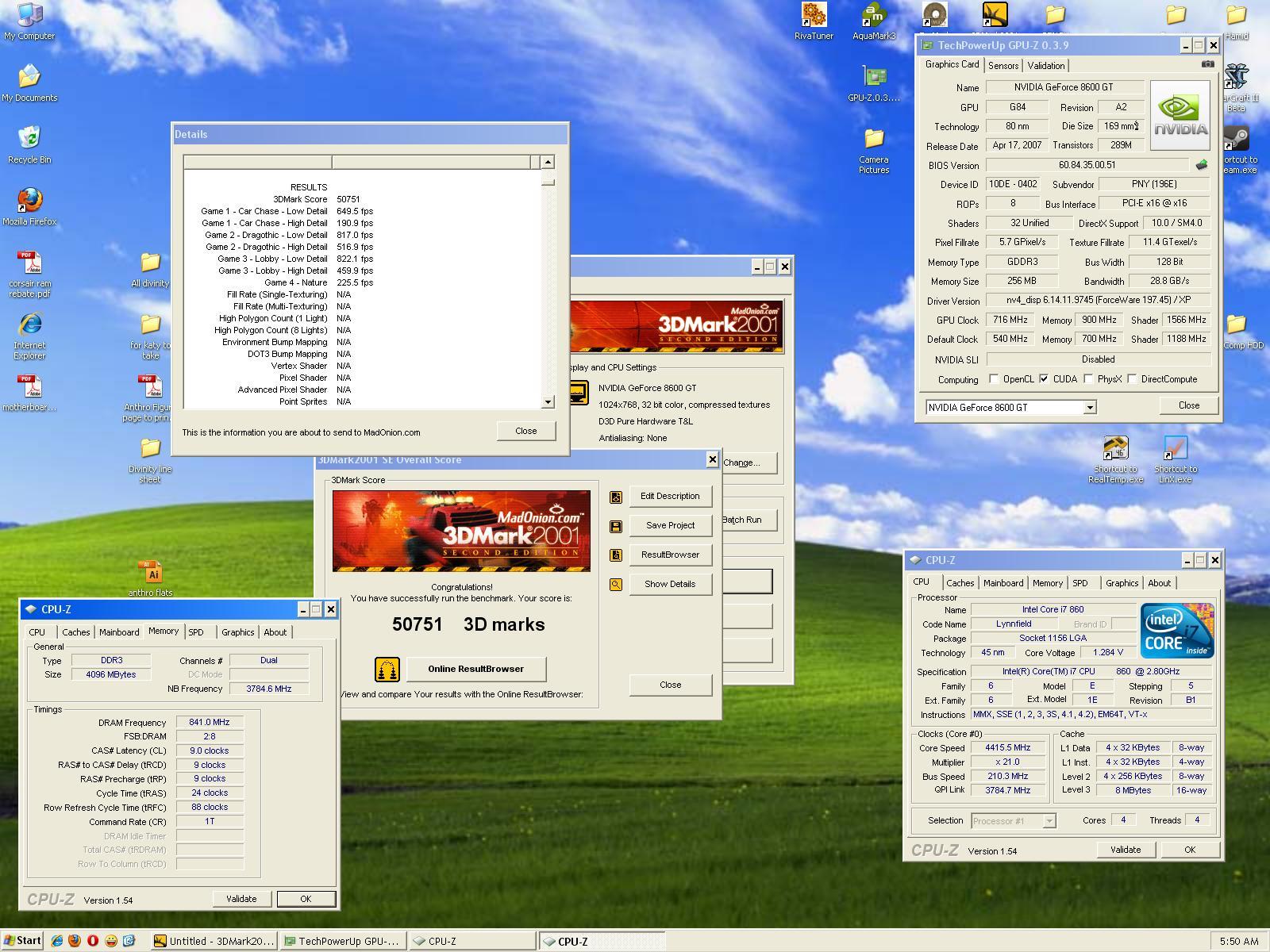This screenshot has width=1270, height=952.
Task: Click the Start button
Action: (x=22, y=941)
